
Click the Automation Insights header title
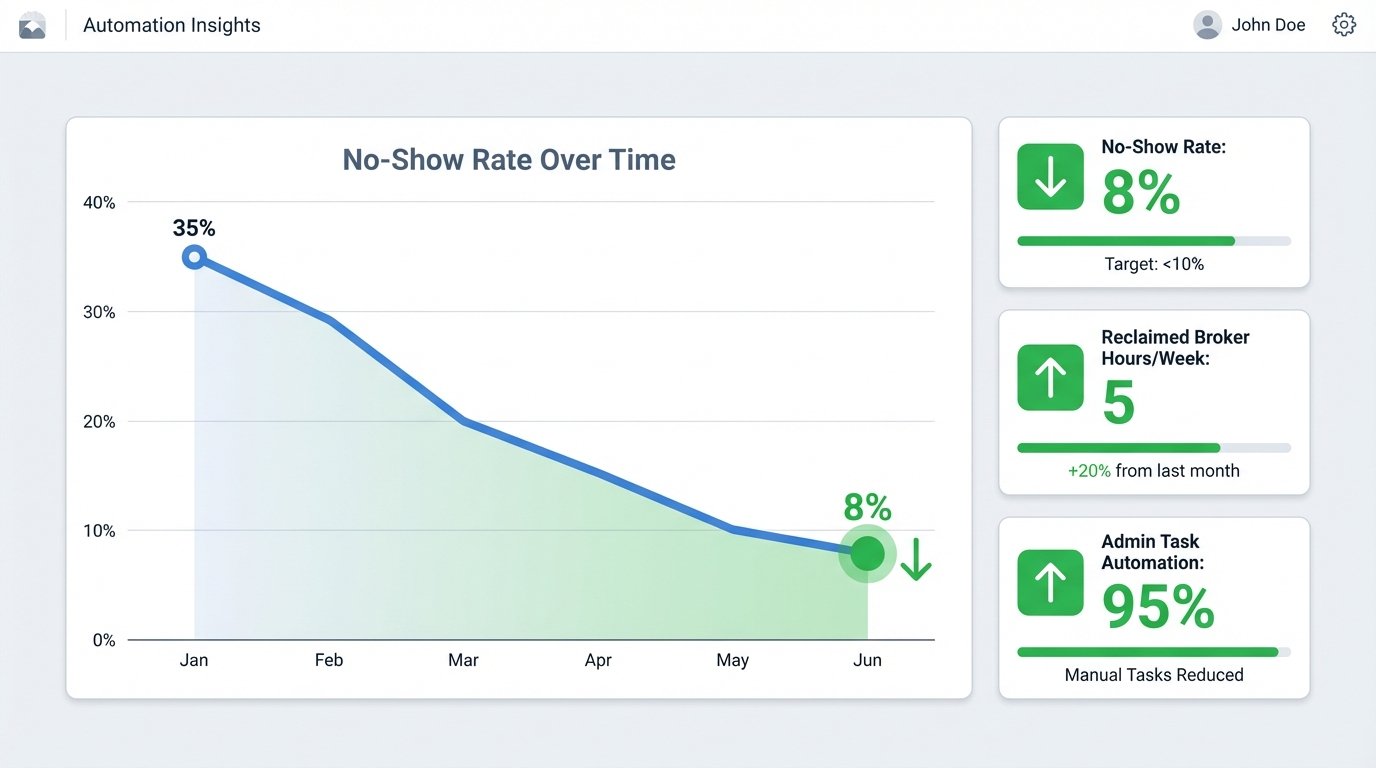171,25
